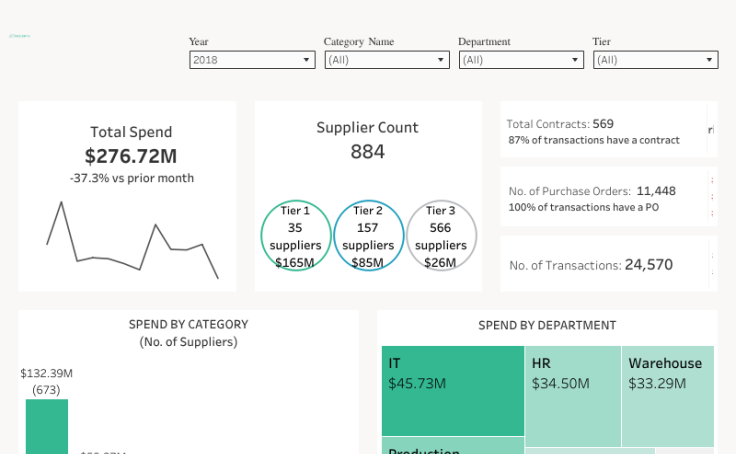Click the No. of Purchase Orders card

(x=603, y=198)
